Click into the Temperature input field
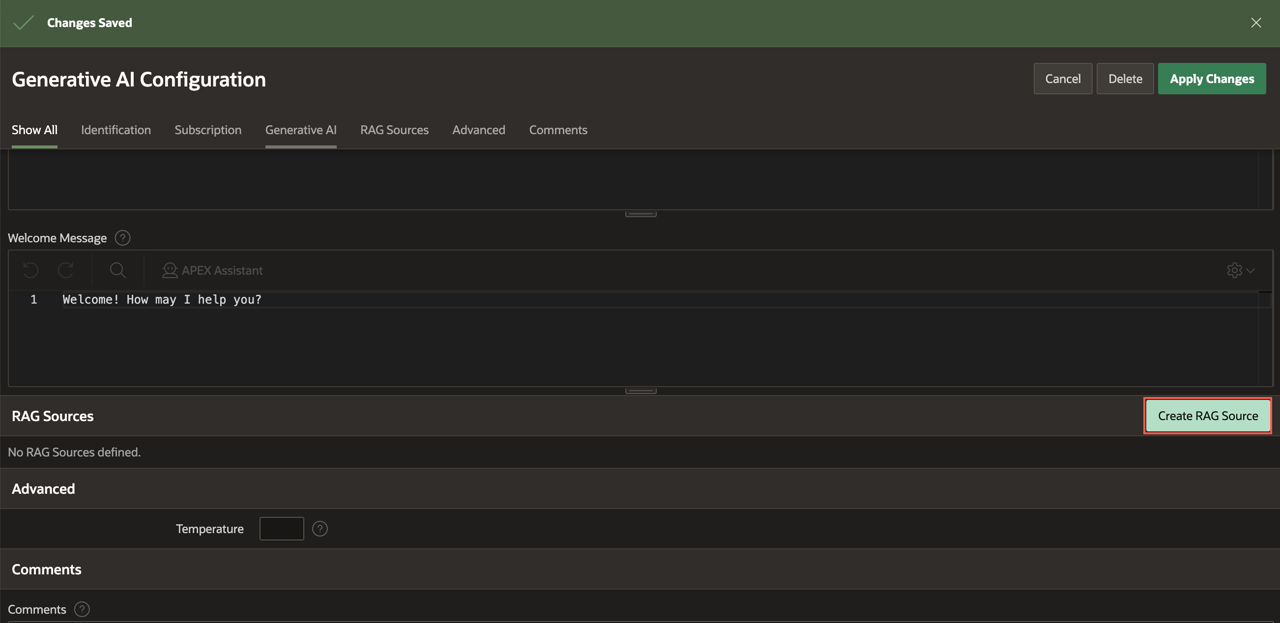Viewport: 1280px width, 623px height. click(281, 529)
